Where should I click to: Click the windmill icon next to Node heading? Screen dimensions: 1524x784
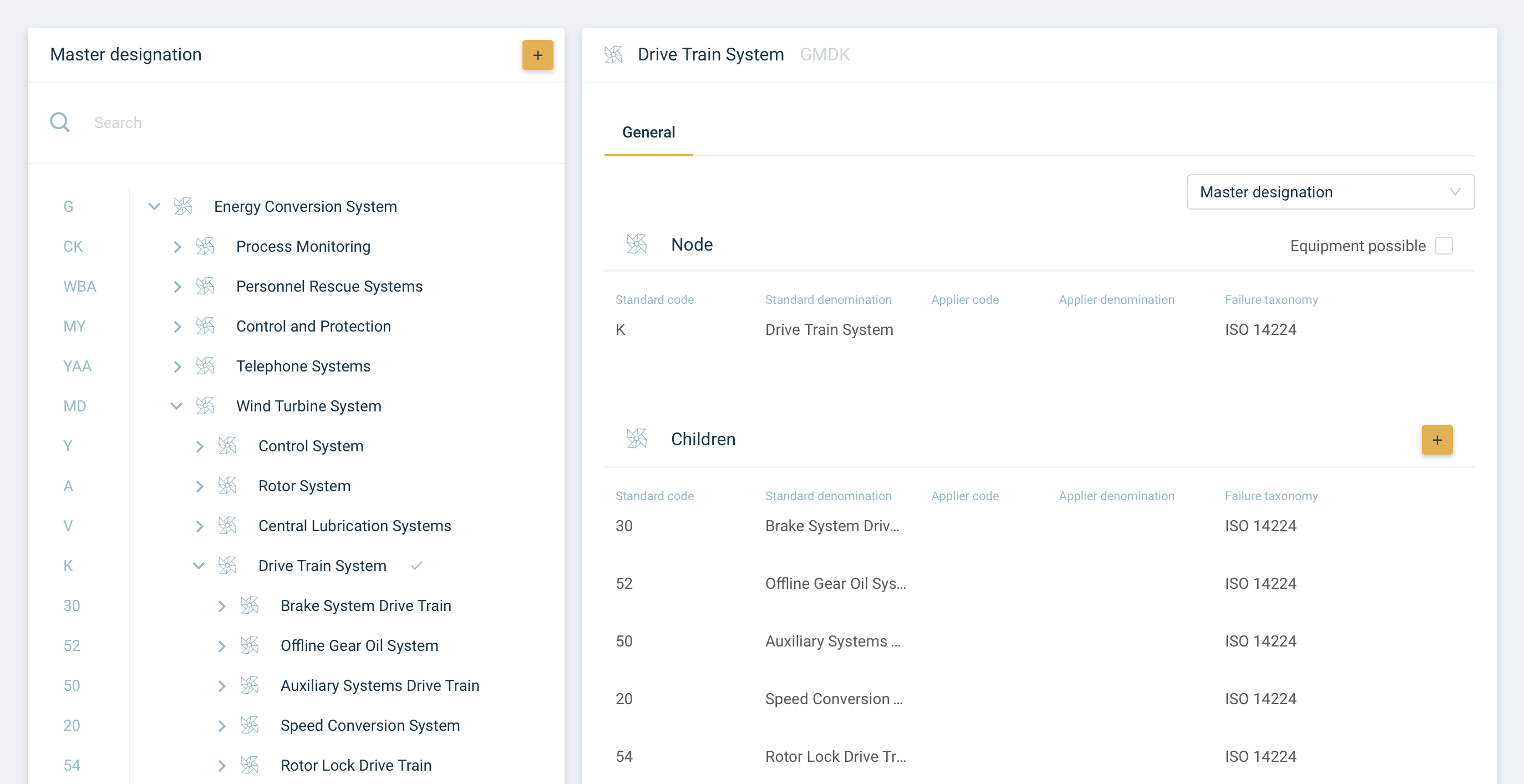point(637,244)
